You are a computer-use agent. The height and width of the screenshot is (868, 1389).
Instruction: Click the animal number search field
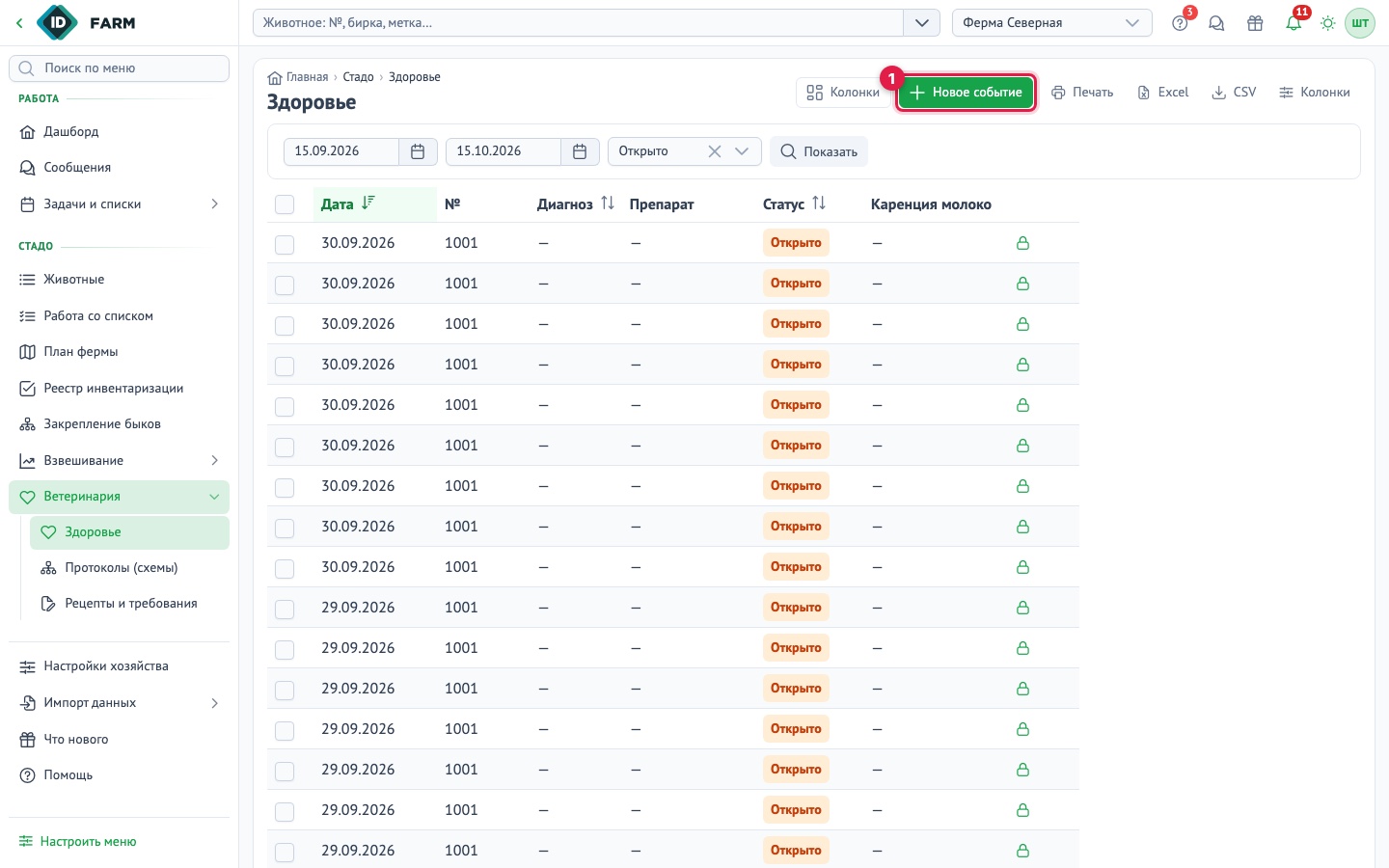click(578, 23)
